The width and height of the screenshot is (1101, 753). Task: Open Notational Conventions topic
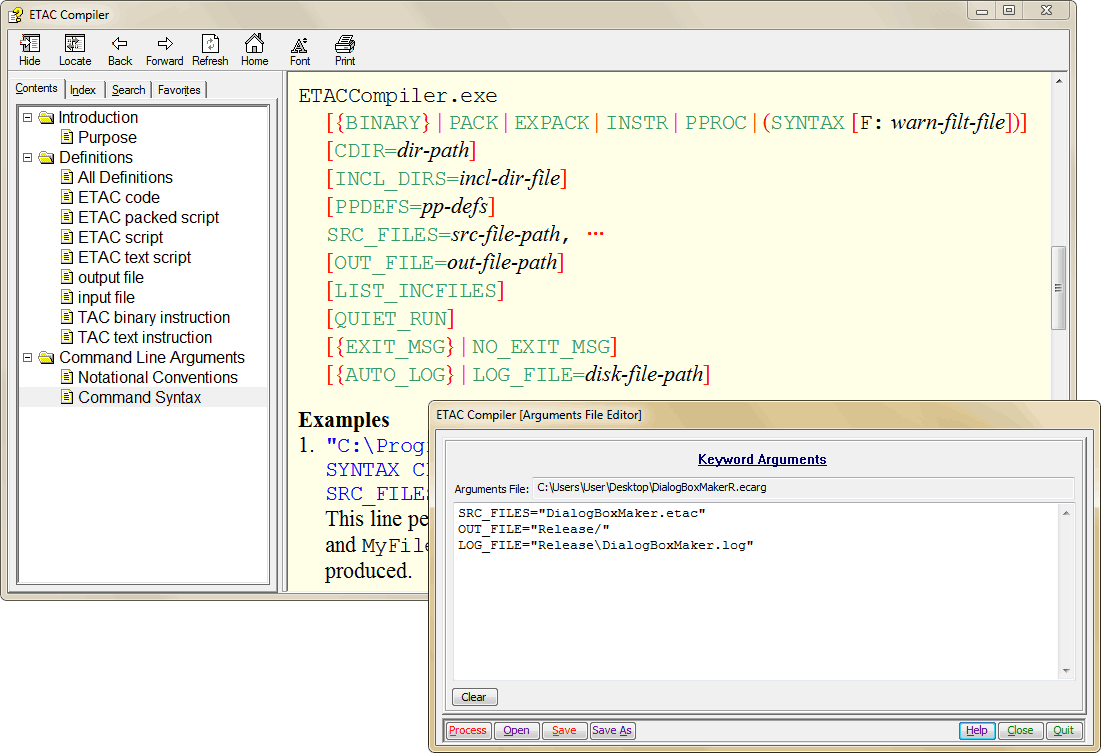[157, 378]
